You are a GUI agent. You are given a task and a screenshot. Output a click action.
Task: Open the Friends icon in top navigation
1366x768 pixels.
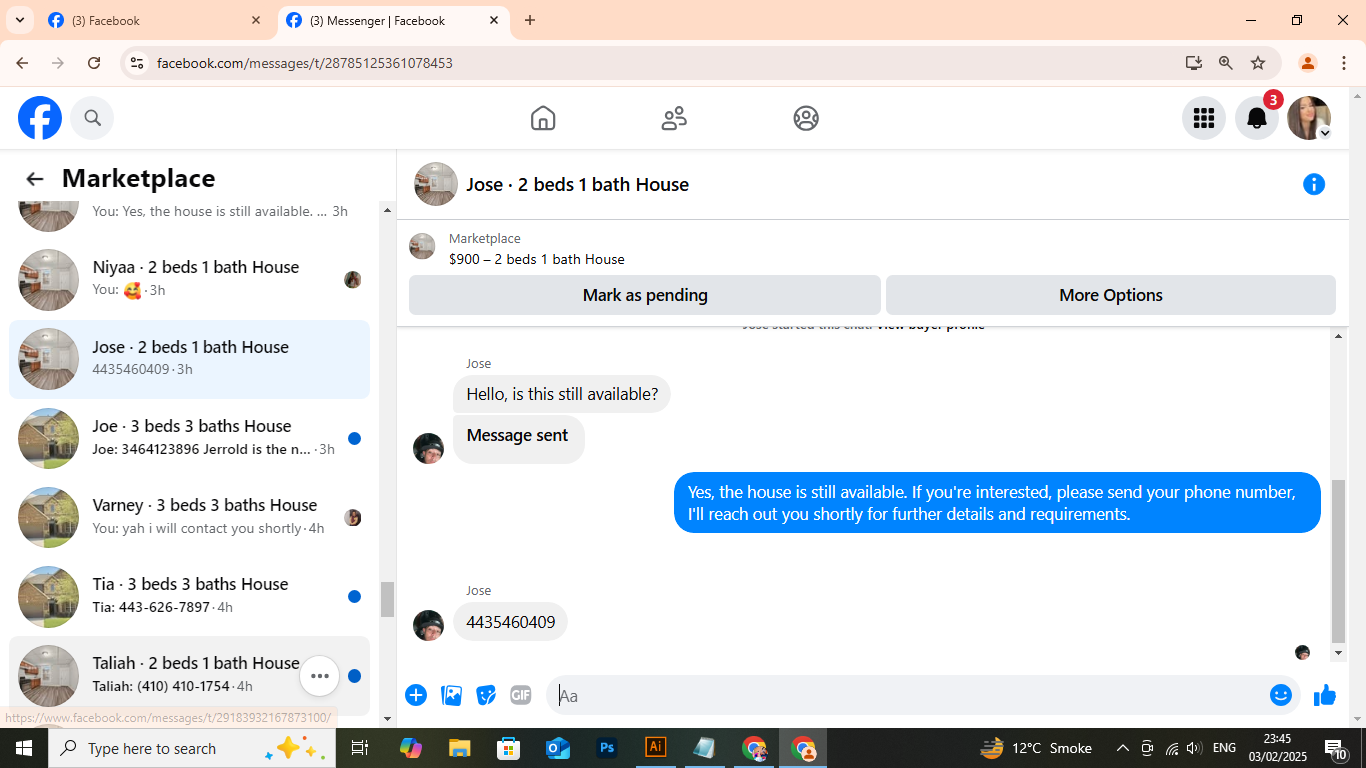[675, 118]
